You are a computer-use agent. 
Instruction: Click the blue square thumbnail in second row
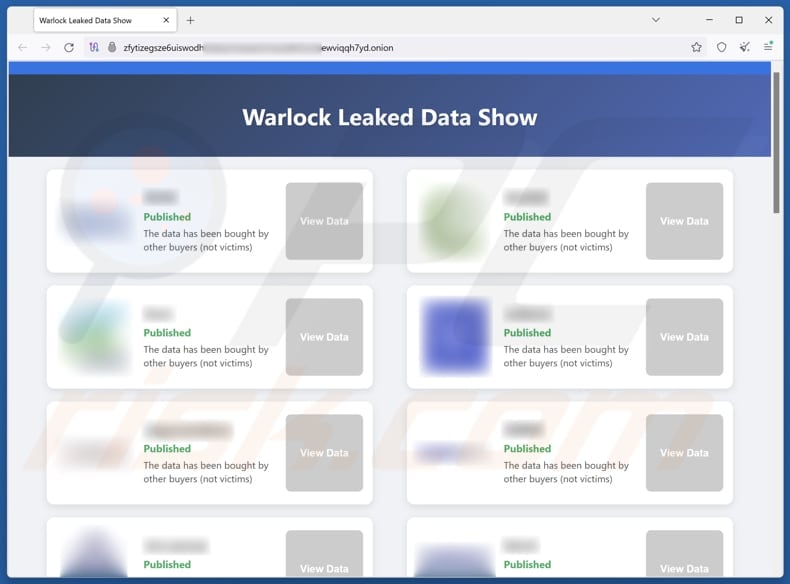(x=456, y=336)
